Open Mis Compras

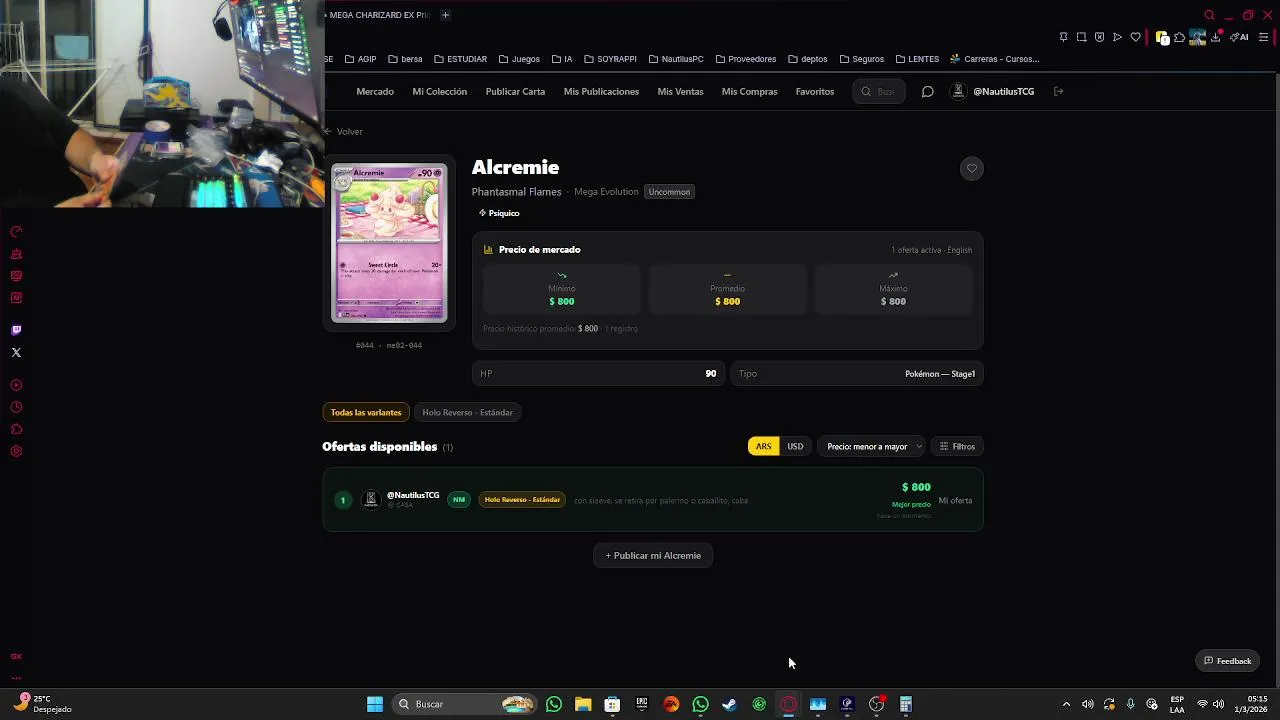point(749,92)
